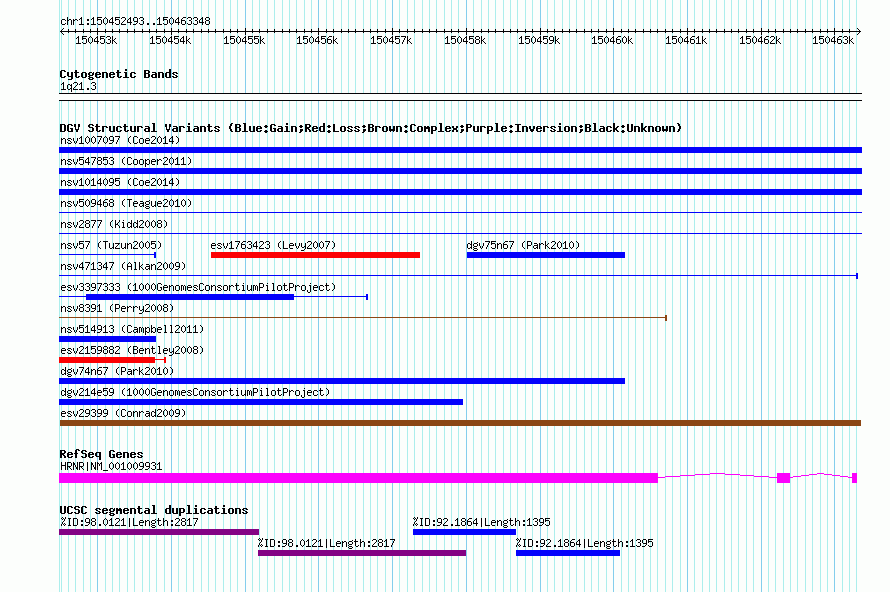Click the 150456k ruler tick label
Viewport: 890px width, 592px height.
[x=317, y=40]
